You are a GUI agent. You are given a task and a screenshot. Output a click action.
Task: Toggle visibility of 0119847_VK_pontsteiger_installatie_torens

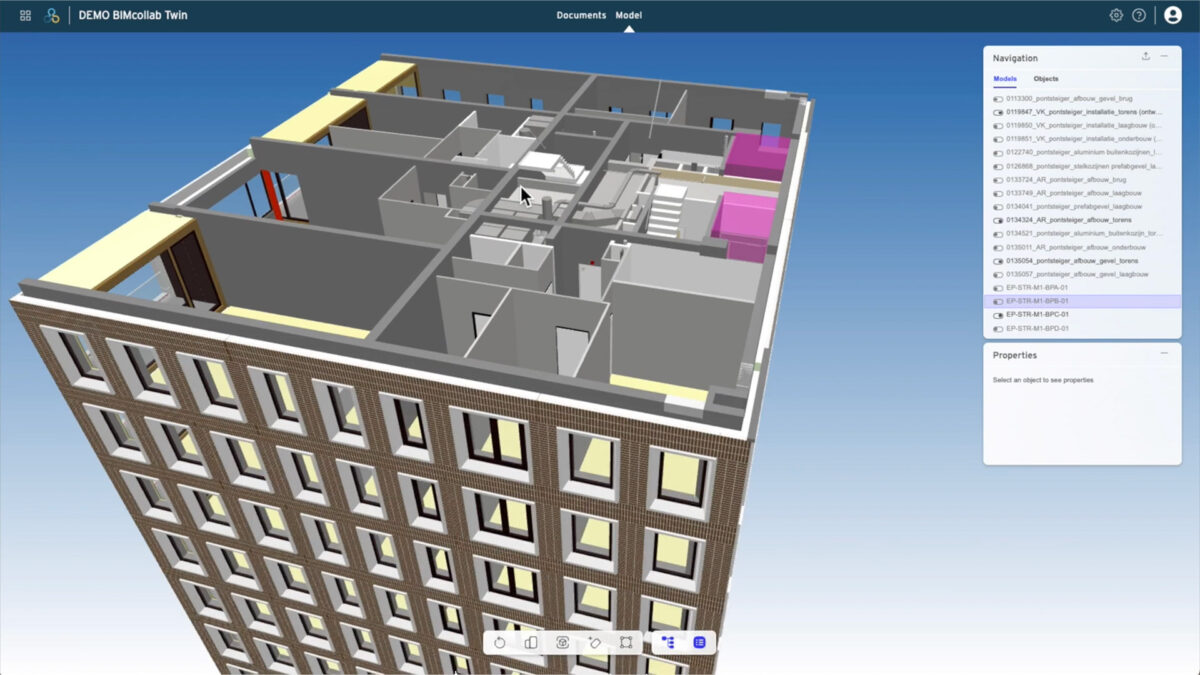pyautogui.click(x=997, y=113)
